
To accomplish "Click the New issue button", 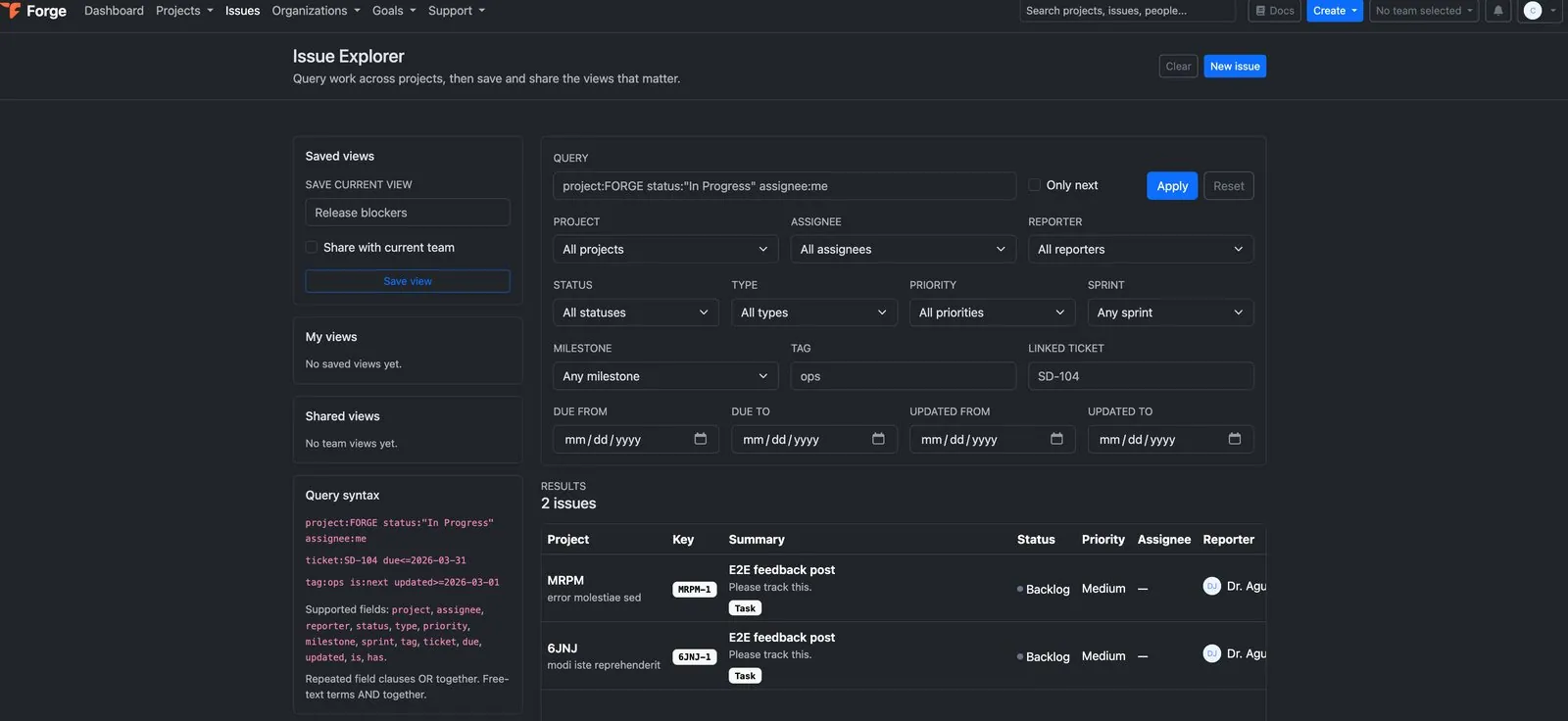I will (1235, 67).
